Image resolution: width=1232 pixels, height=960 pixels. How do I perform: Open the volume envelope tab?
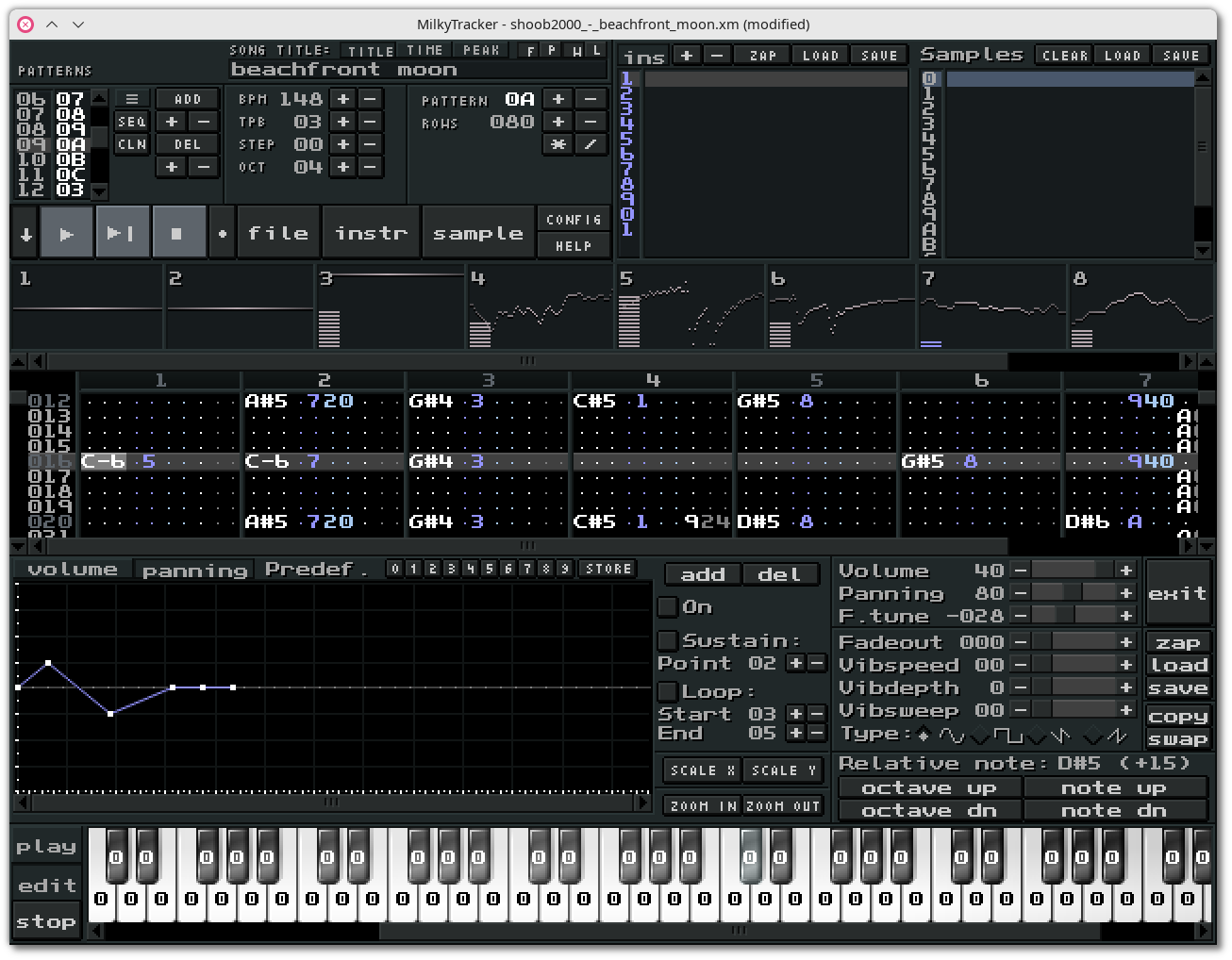point(73,570)
